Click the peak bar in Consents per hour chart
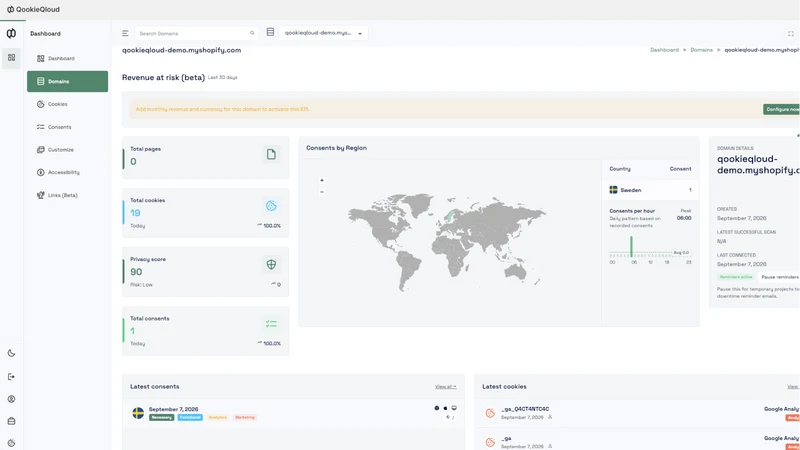The image size is (800, 450). (x=631, y=246)
